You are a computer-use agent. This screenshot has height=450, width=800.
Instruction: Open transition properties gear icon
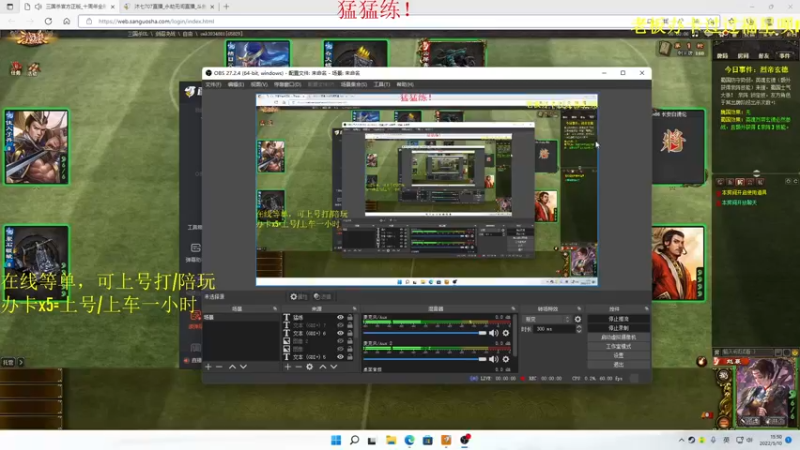click(x=578, y=319)
